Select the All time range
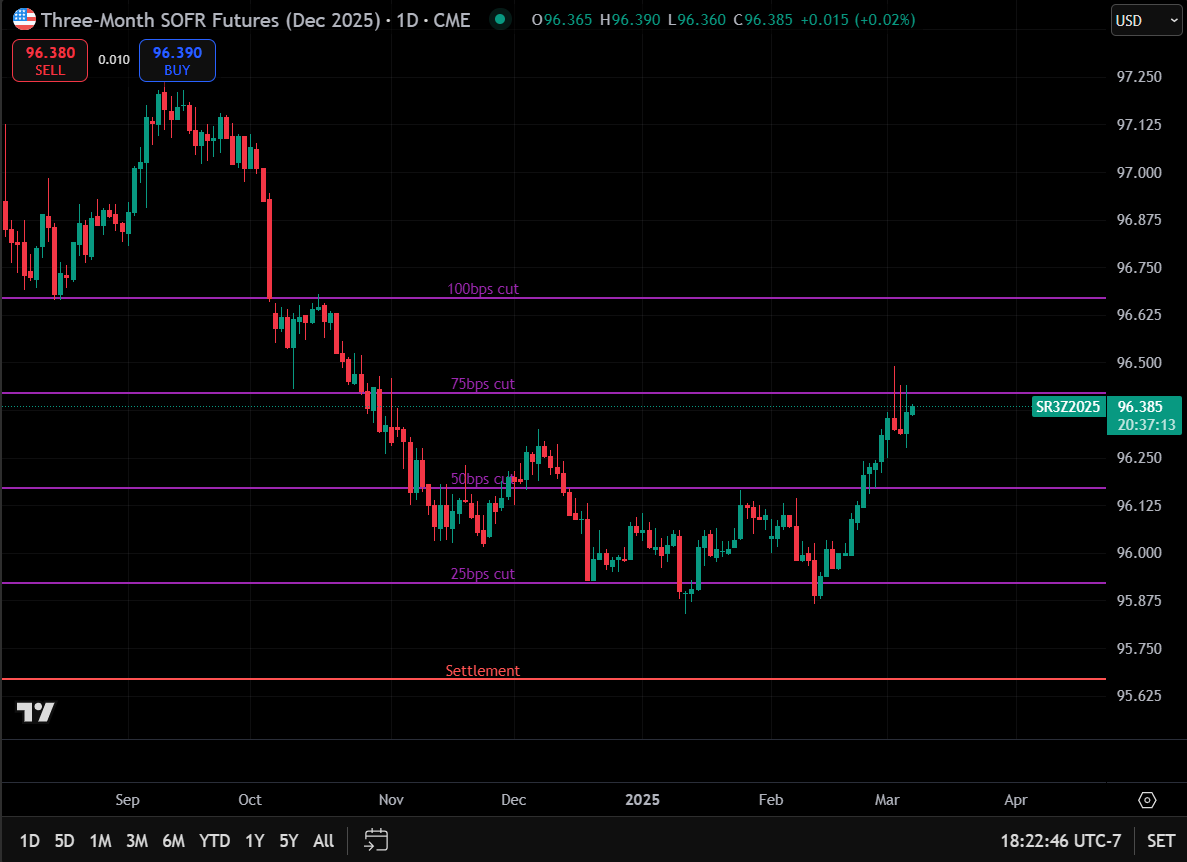1187x862 pixels. coord(323,841)
